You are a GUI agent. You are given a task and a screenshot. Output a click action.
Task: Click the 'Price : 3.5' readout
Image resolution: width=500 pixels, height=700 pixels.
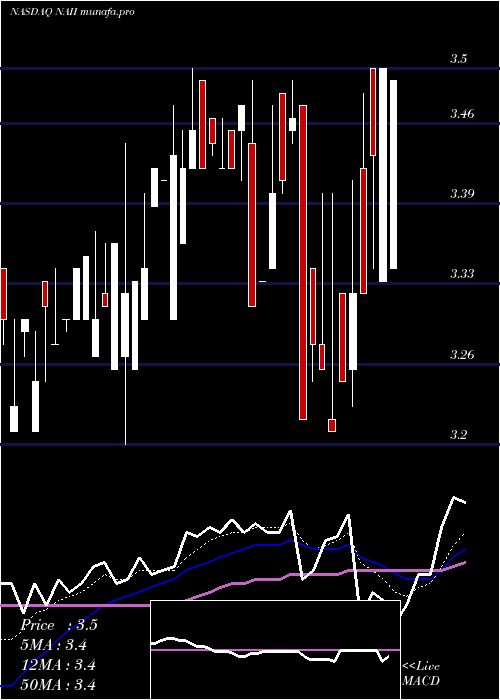point(59,625)
